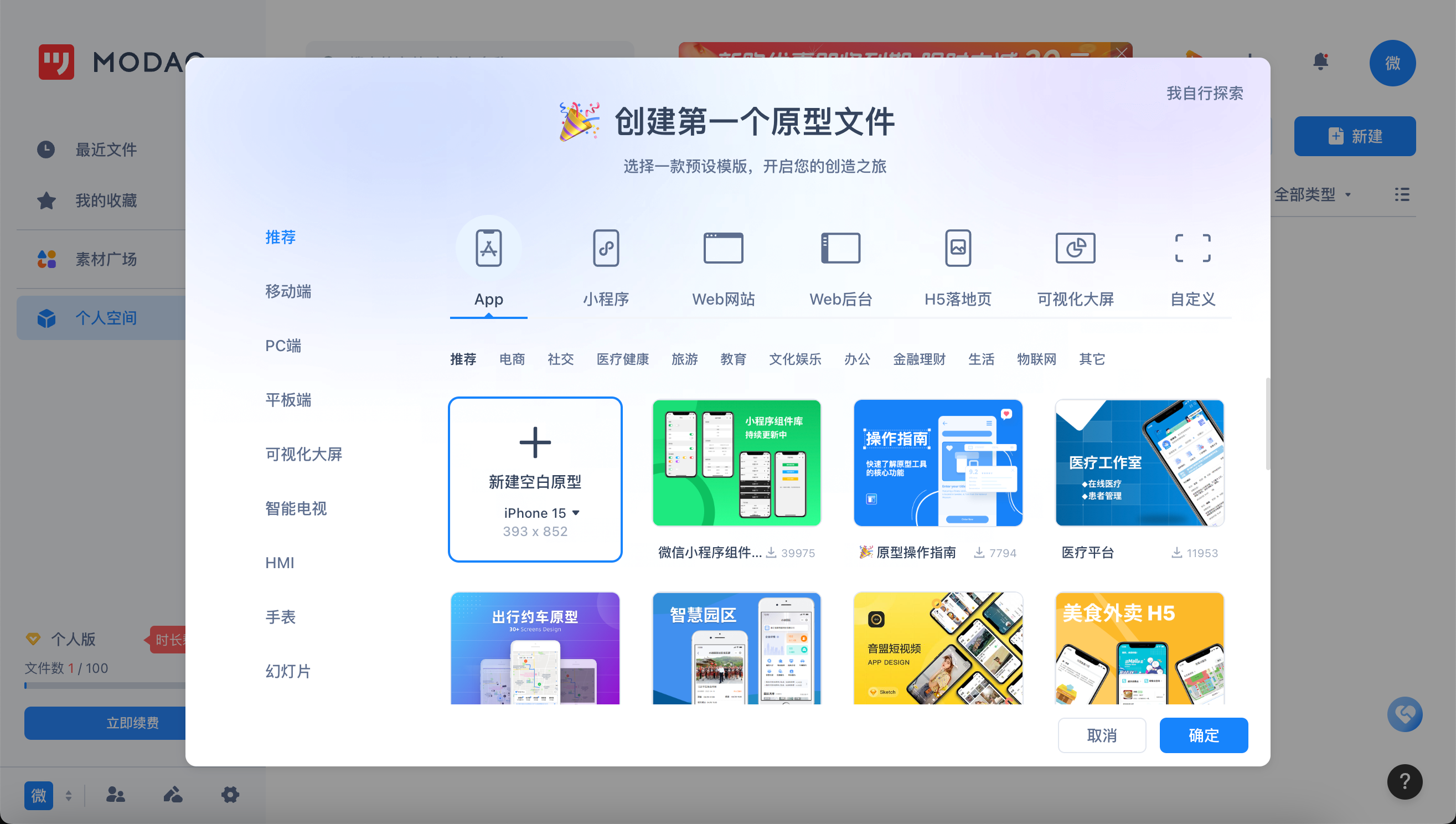Image resolution: width=1456 pixels, height=824 pixels.
Task: Open the 微 user avatar at top right
Action: [1392, 63]
